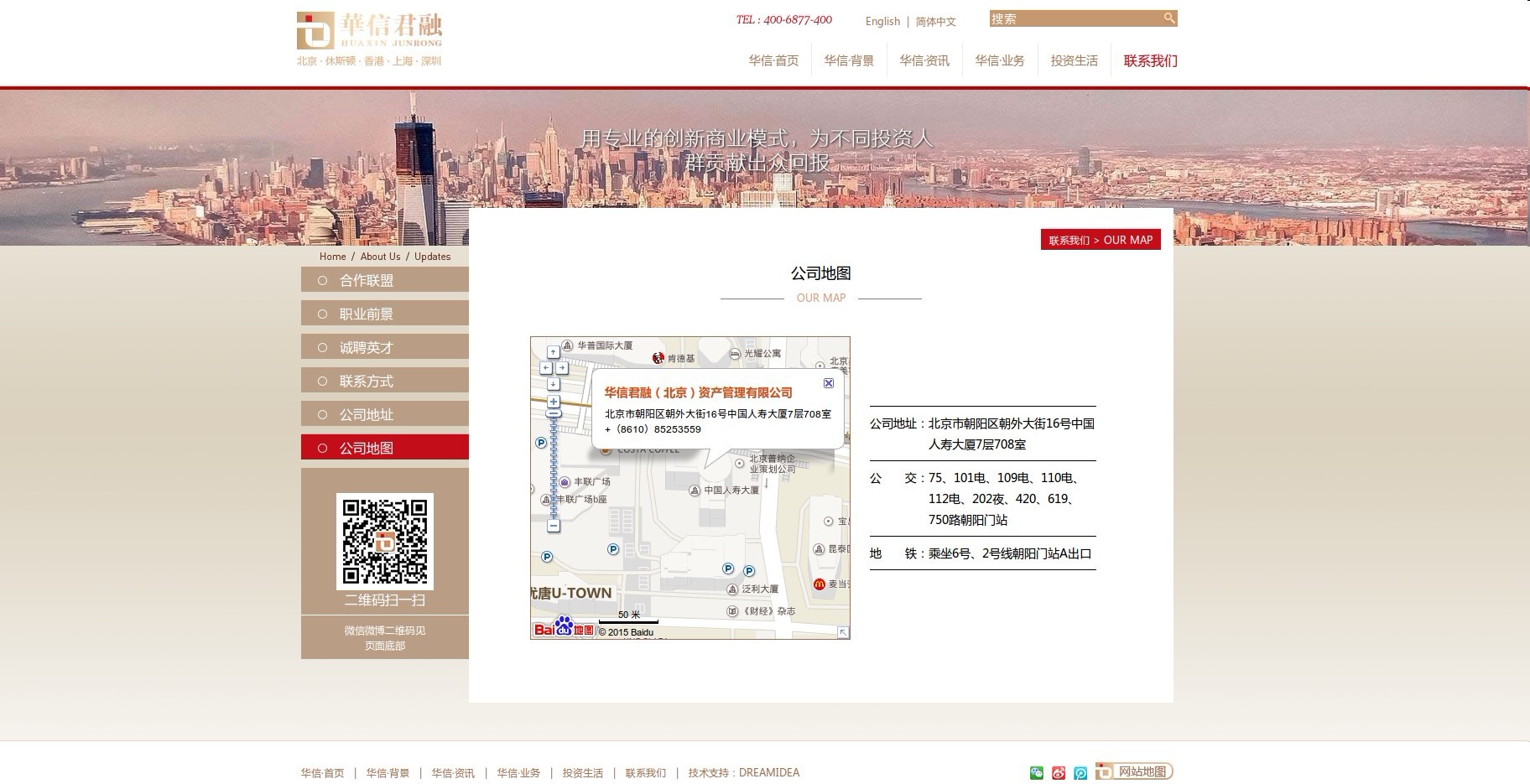The height and width of the screenshot is (784, 1530).
Task: Open footer link 联系我们
Action: click(x=646, y=773)
